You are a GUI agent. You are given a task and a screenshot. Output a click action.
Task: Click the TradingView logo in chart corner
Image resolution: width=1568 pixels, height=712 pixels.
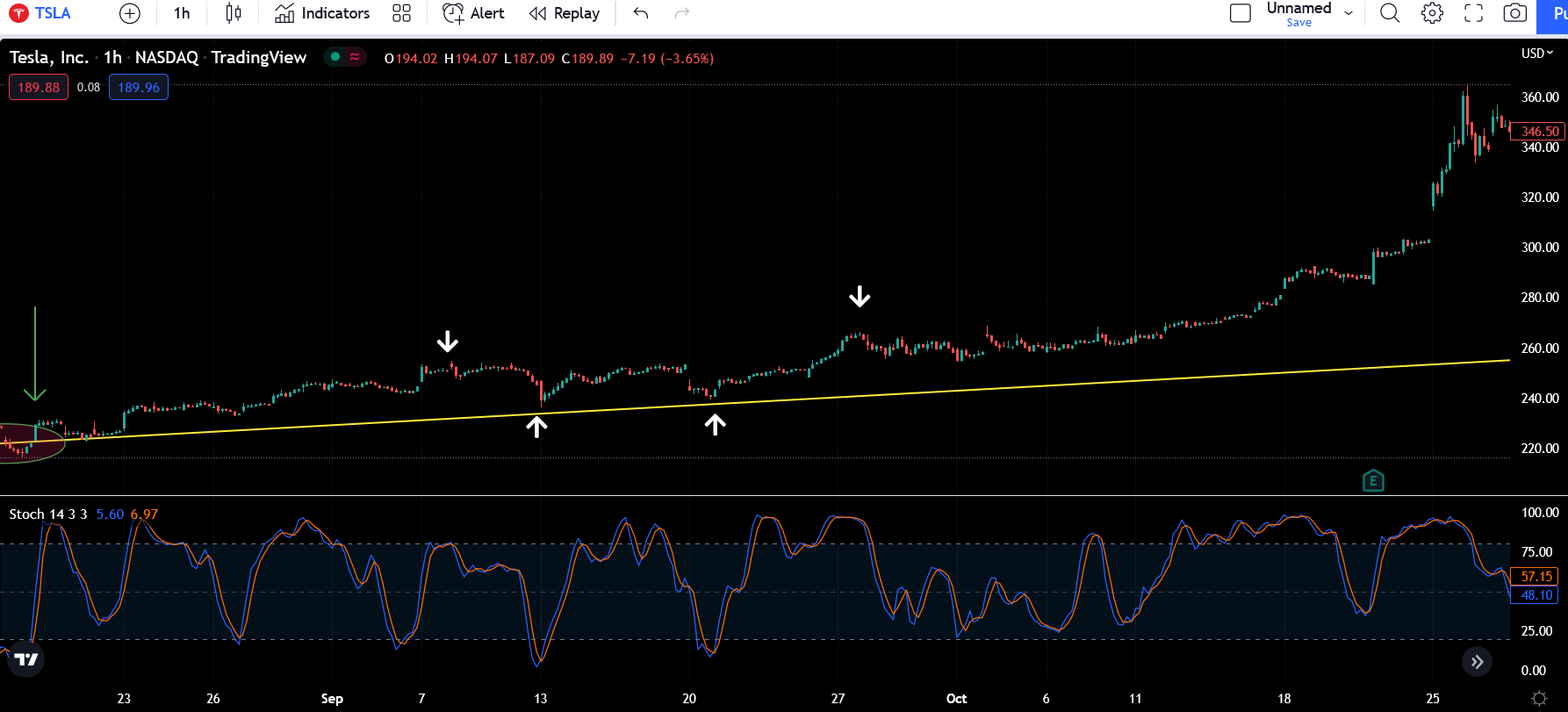click(26, 659)
